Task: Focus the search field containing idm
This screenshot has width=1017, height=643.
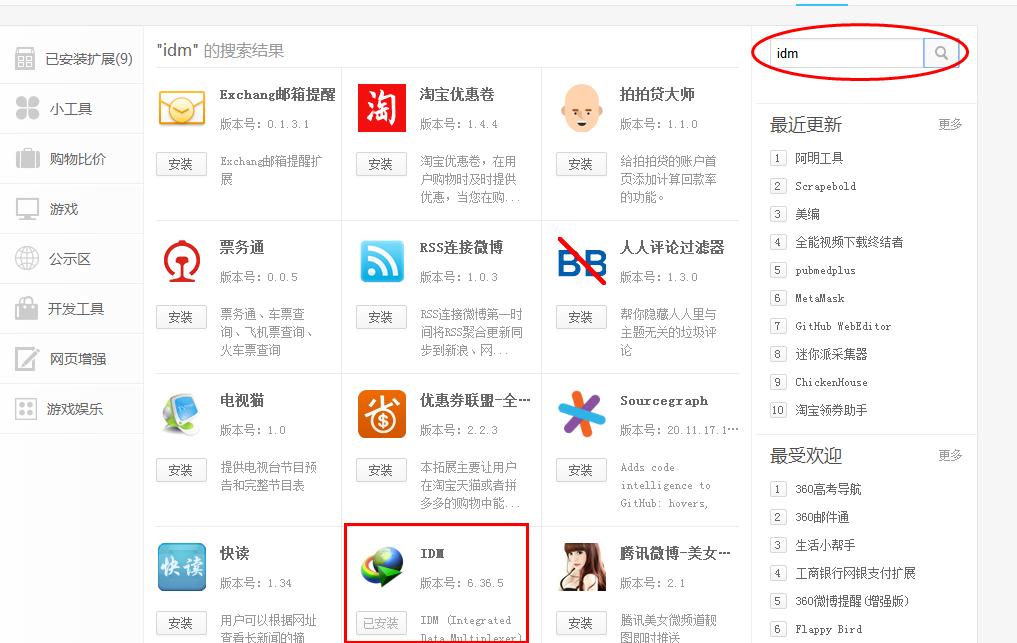Action: [x=845, y=54]
